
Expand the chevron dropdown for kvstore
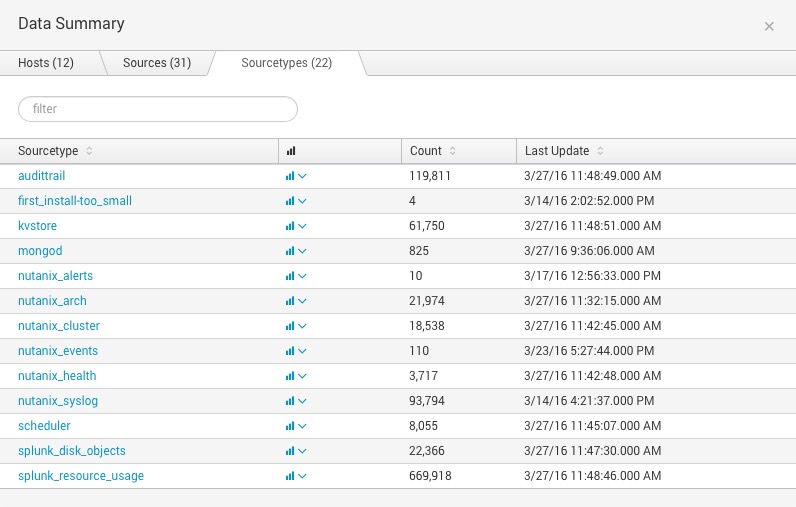coord(302,226)
